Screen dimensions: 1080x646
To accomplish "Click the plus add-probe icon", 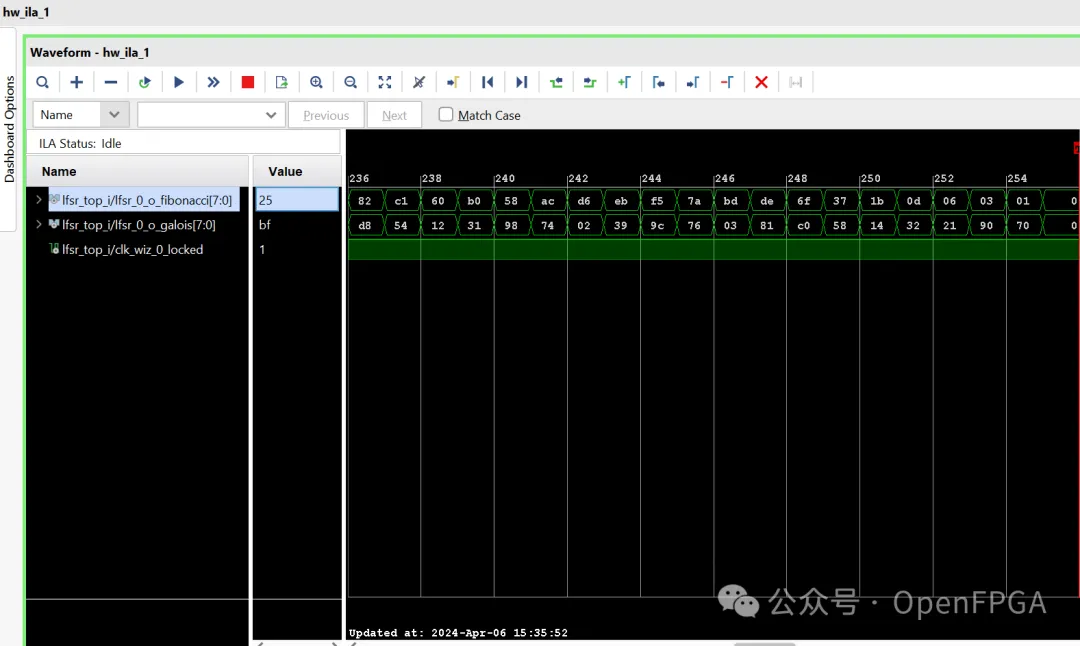I will tap(76, 82).
